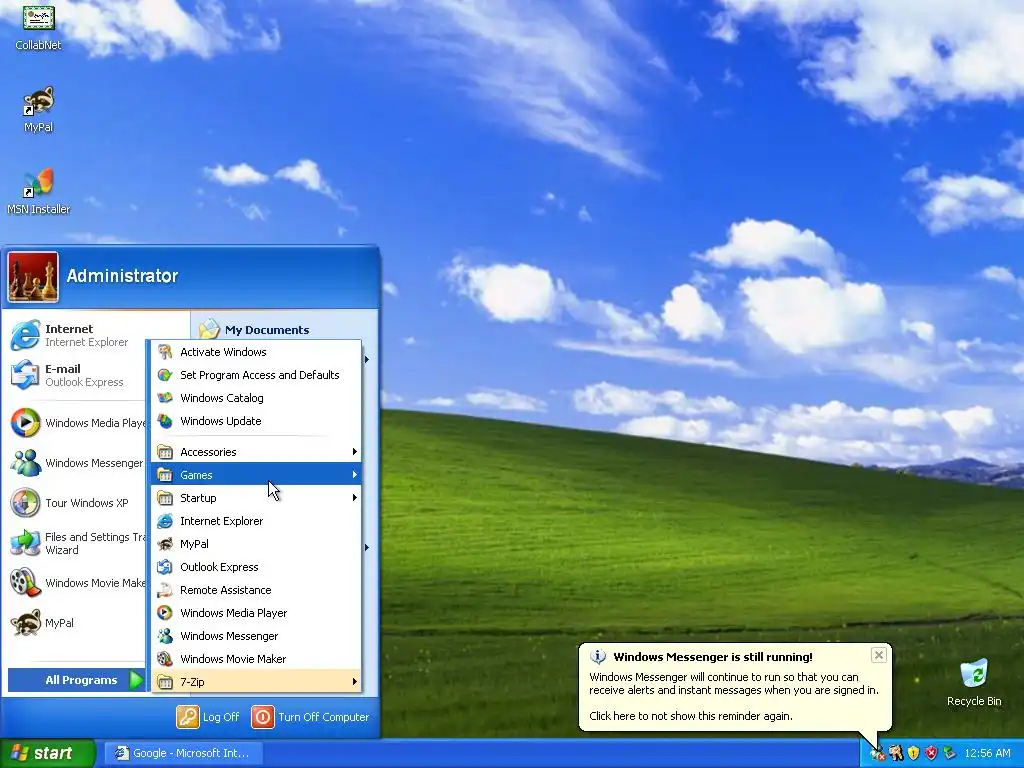The height and width of the screenshot is (768, 1024).
Task: Open Windows Update in All Programs
Action: point(256,421)
